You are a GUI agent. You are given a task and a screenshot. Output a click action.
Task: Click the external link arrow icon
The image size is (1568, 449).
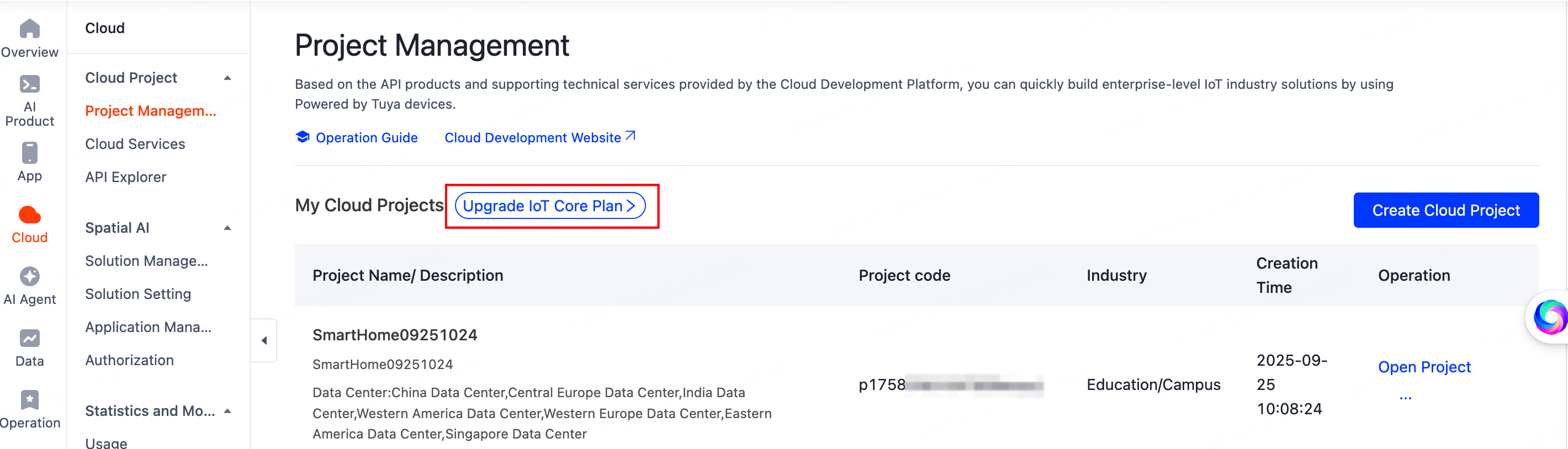click(631, 136)
